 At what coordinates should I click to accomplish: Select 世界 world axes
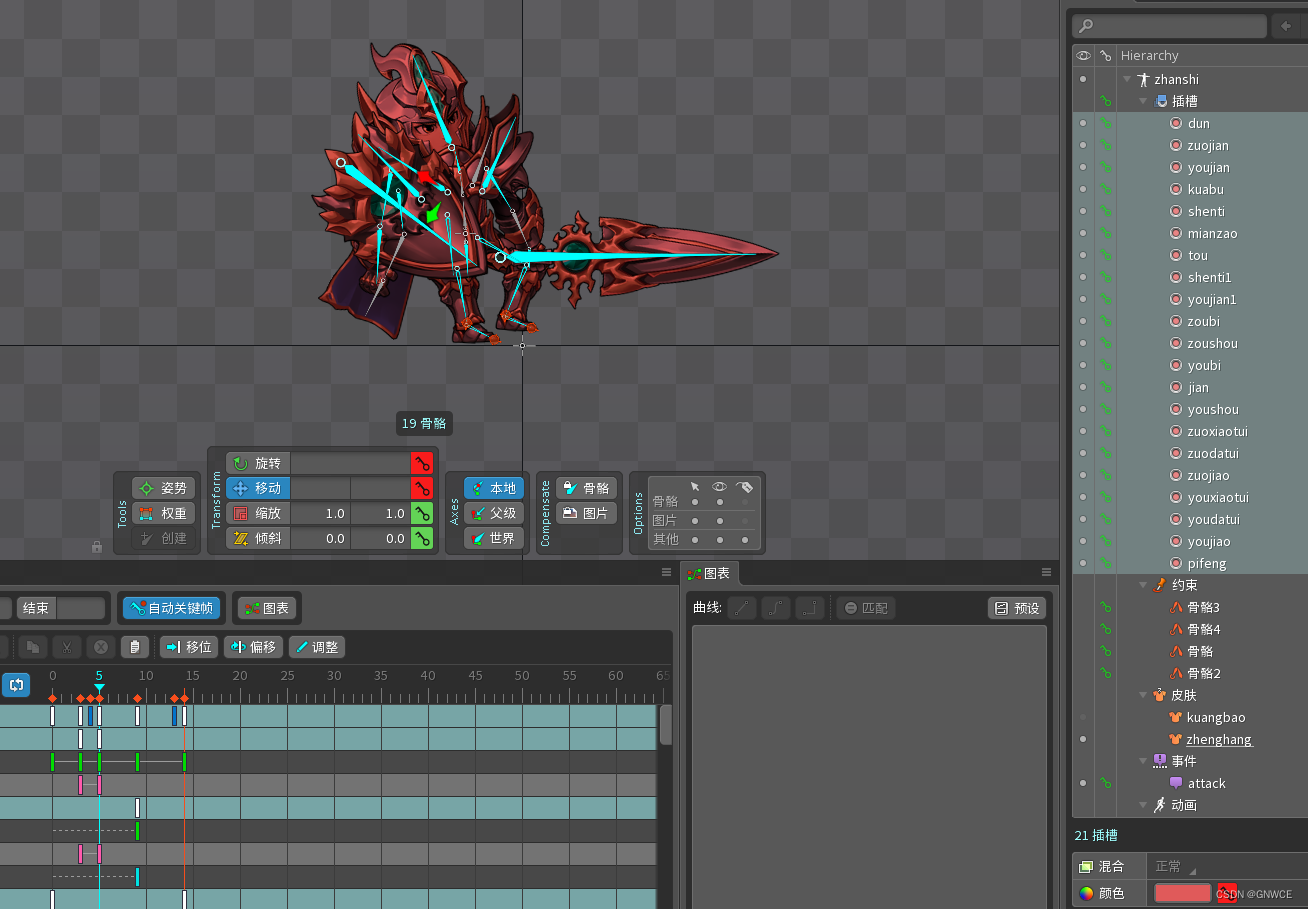pos(493,538)
